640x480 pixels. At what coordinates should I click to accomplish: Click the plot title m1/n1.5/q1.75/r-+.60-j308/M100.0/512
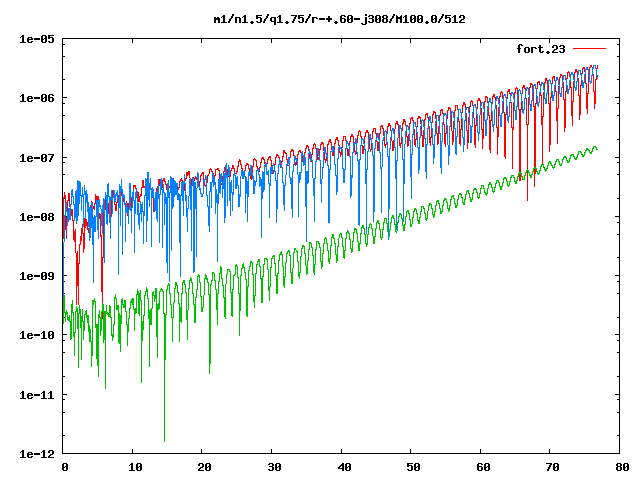pos(340,19)
